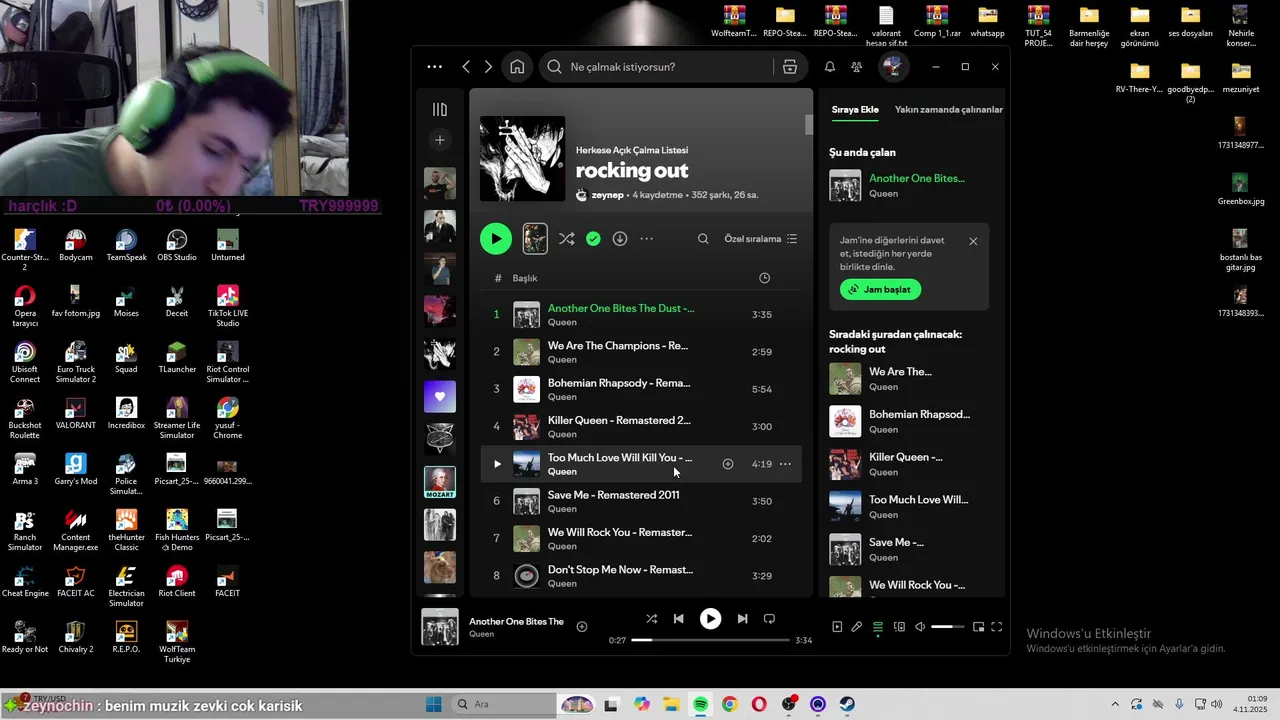Play the rocking out playlist with green button
1280x720 pixels.
[496, 239]
